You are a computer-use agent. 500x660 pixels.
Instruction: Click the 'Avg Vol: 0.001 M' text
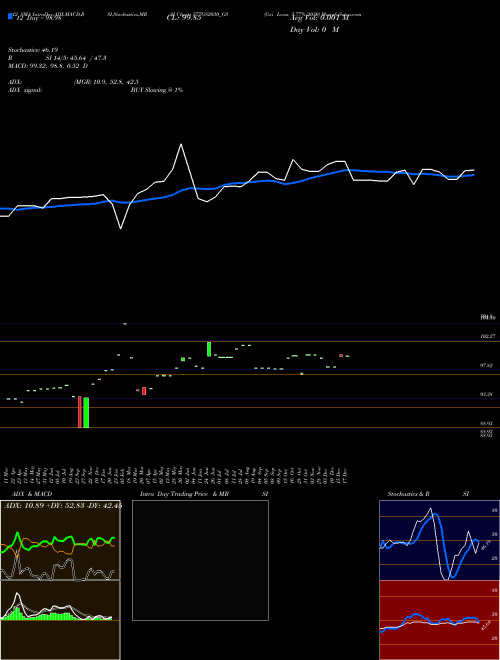[x=319, y=18]
